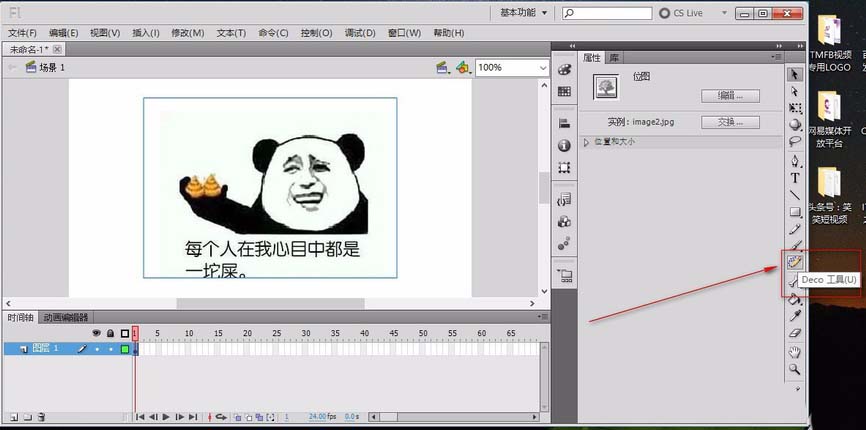Select the Pencil tool
The width and height of the screenshot is (866, 430).
pos(794,229)
